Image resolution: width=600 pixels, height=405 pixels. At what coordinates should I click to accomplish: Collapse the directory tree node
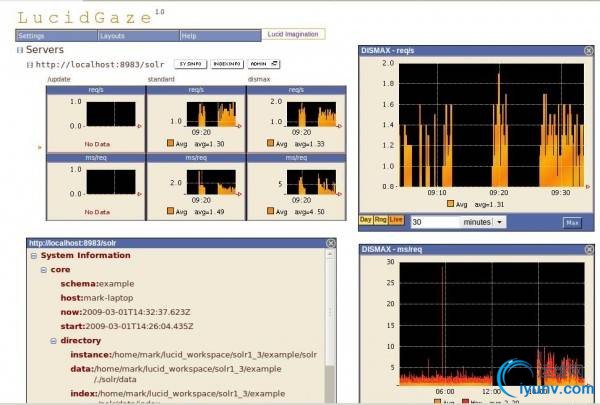click(54, 341)
